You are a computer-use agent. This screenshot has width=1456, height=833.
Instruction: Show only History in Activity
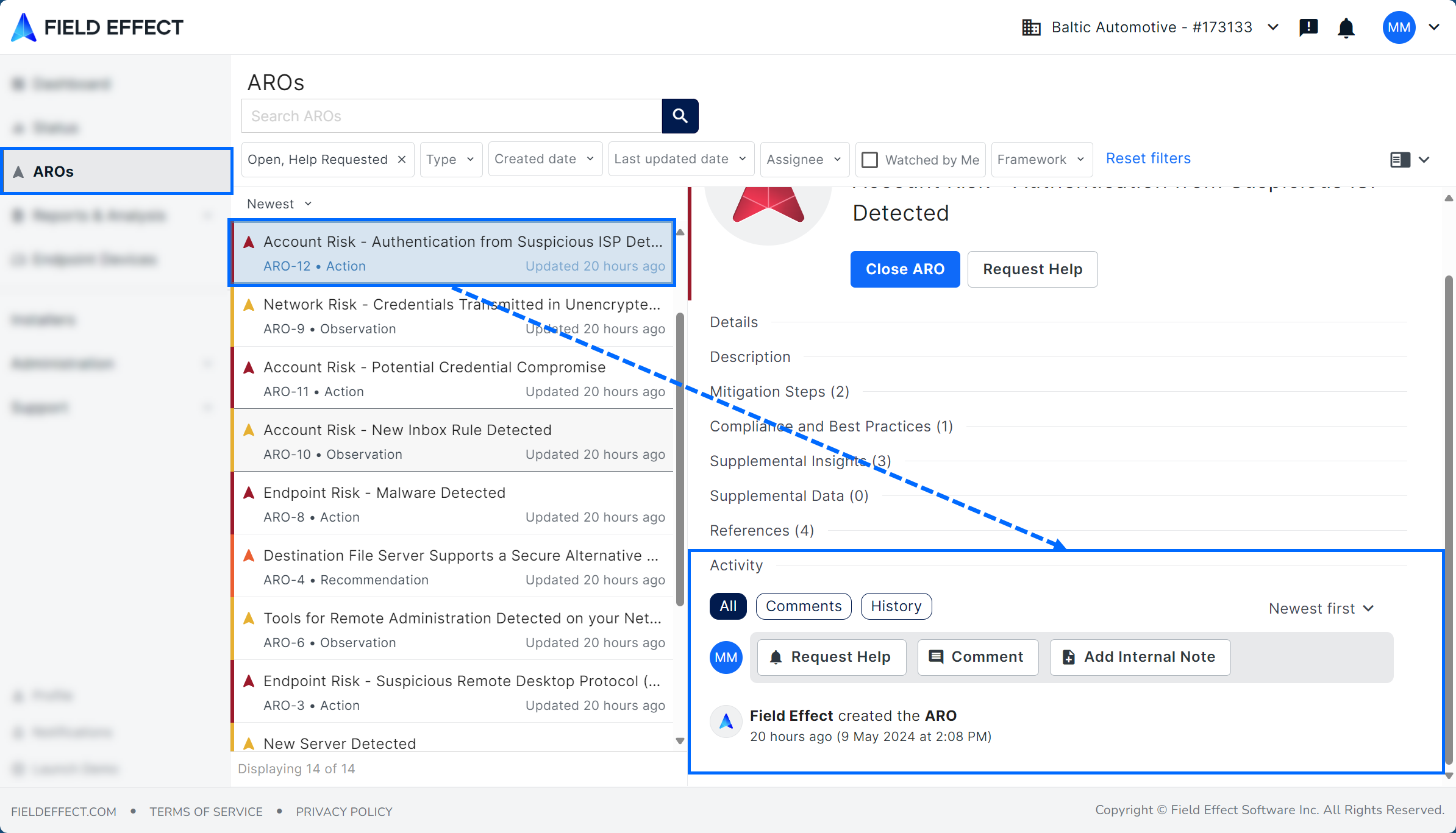(896, 606)
